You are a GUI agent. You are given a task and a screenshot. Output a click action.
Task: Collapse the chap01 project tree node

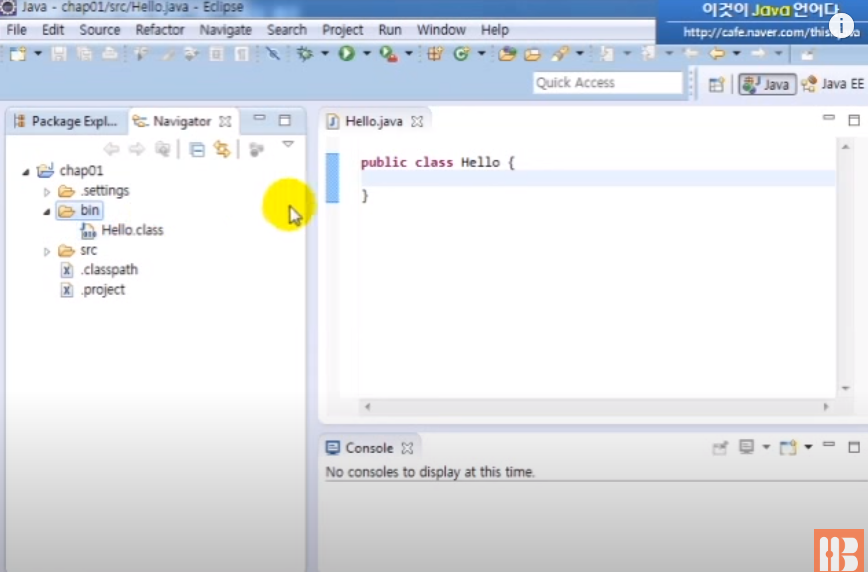[25, 172]
